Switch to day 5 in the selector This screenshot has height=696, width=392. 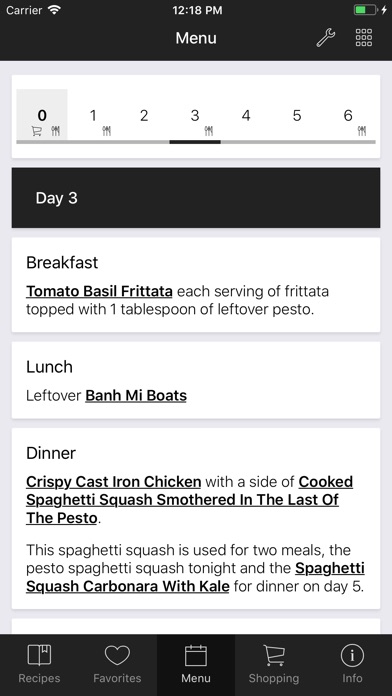coord(297,115)
